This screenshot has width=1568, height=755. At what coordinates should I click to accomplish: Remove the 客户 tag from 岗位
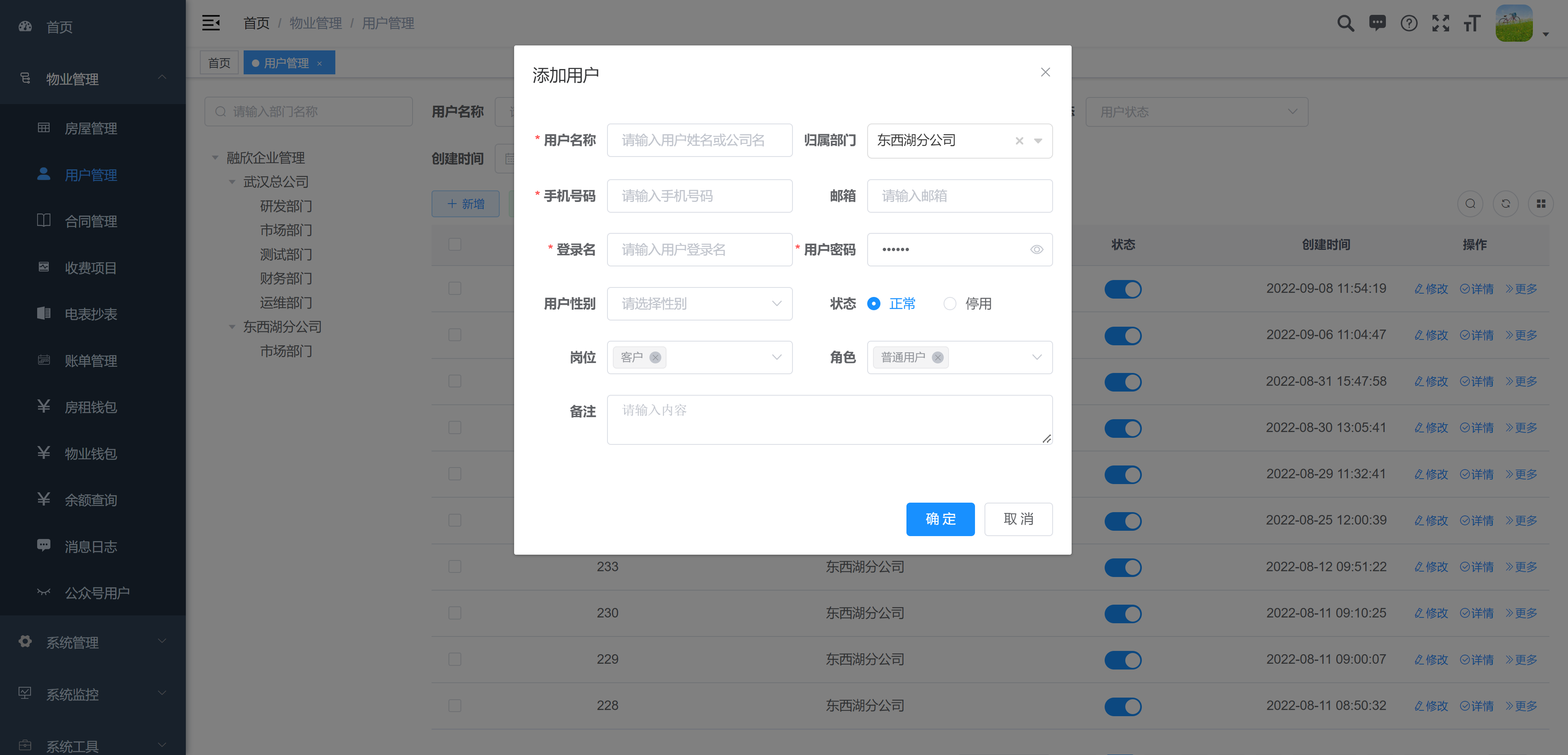(655, 357)
